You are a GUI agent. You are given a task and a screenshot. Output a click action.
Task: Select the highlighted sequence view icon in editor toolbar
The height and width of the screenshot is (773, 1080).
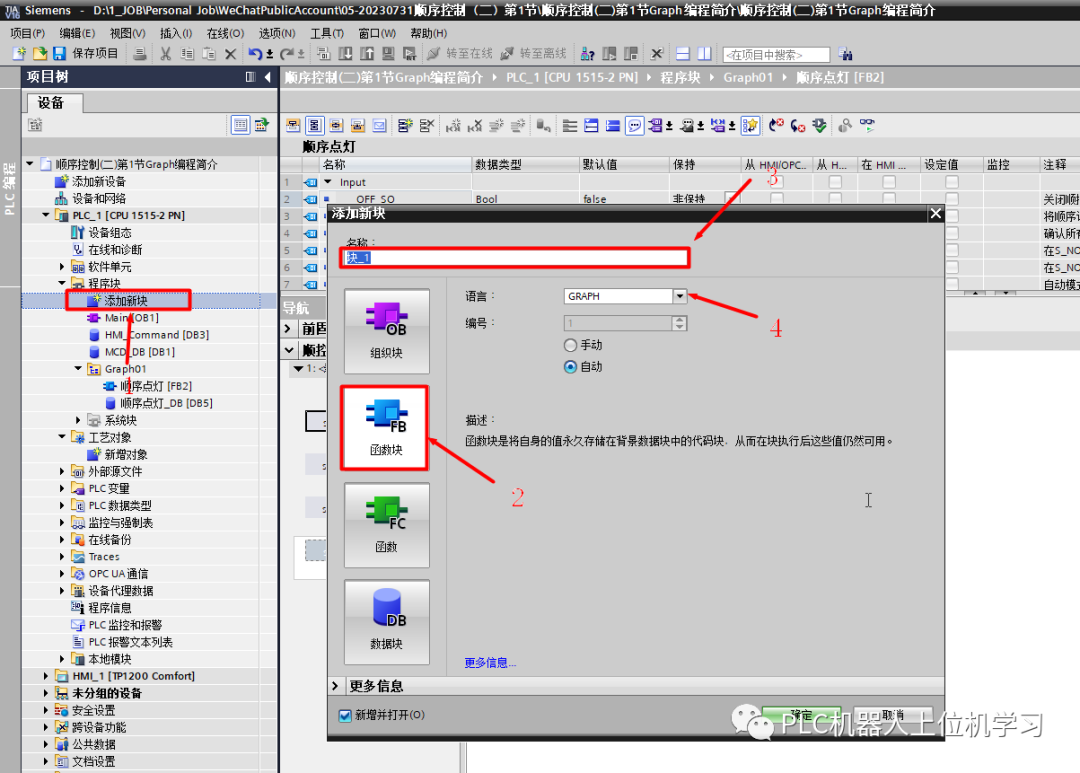tap(314, 125)
